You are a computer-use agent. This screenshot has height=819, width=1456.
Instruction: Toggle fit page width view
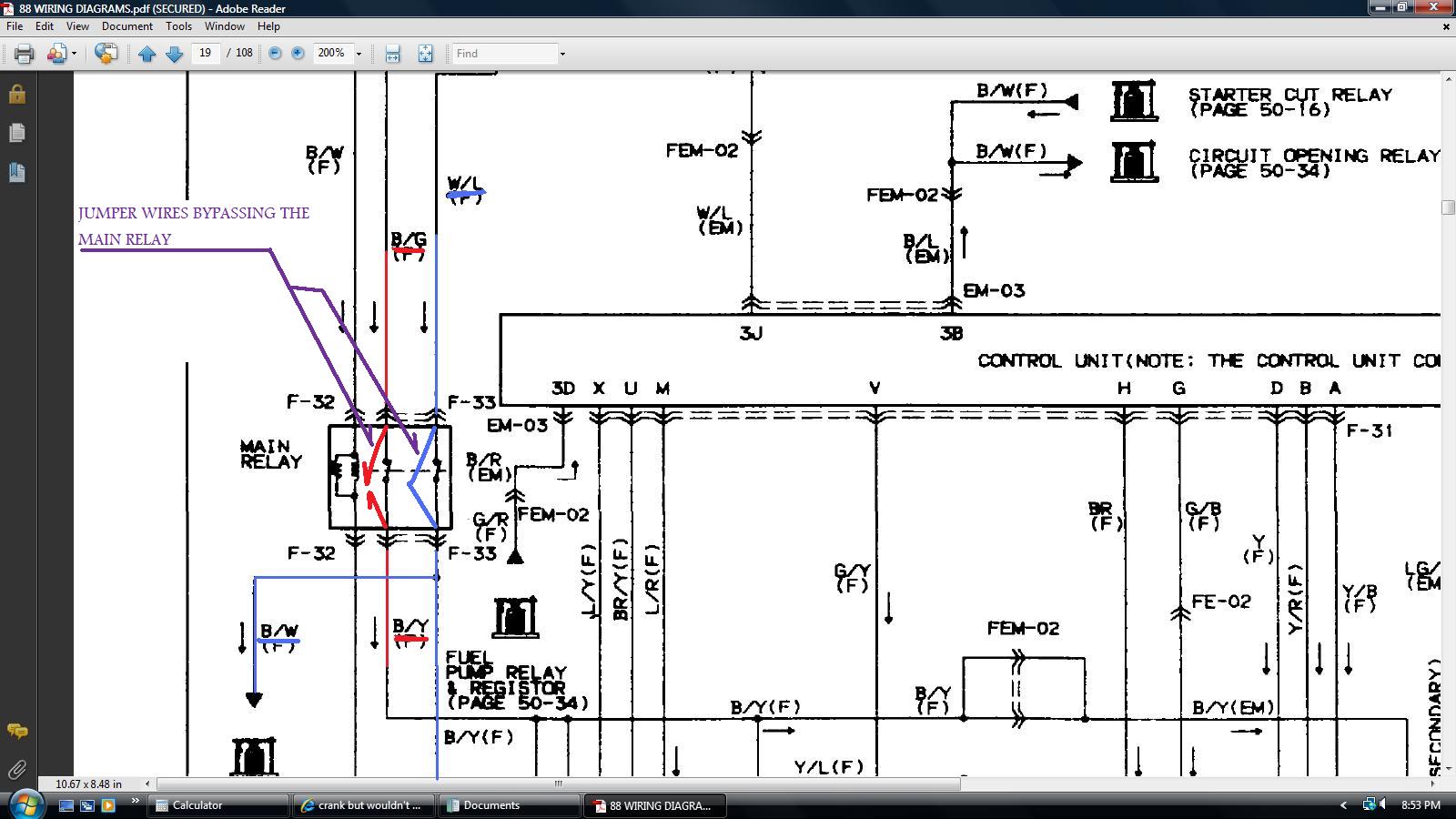click(x=392, y=54)
